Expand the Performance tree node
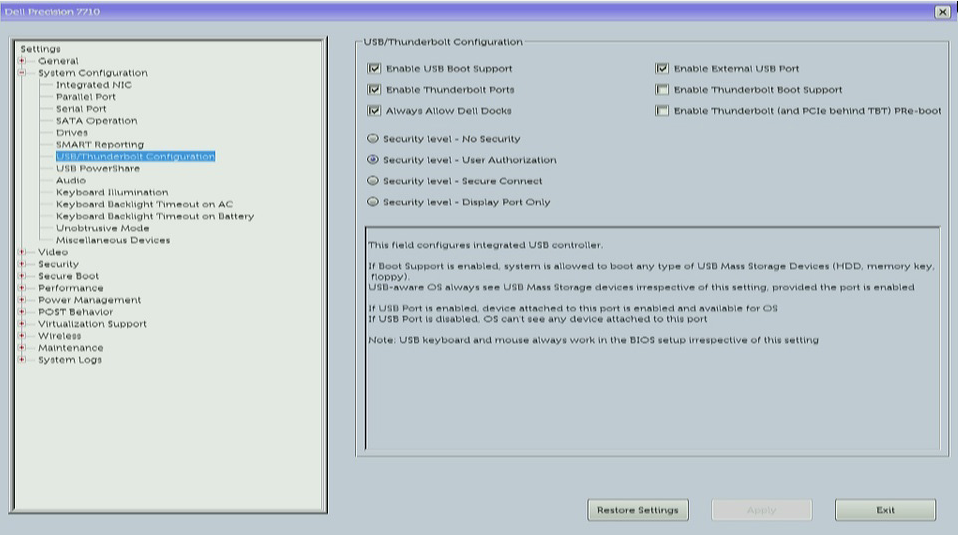 (x=21, y=288)
